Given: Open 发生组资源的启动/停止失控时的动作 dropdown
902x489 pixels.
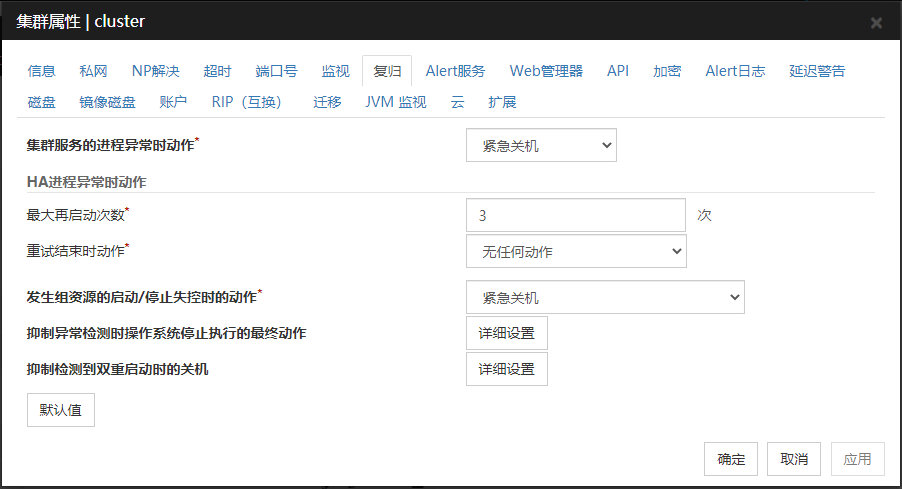Looking at the screenshot, I should coord(605,297).
